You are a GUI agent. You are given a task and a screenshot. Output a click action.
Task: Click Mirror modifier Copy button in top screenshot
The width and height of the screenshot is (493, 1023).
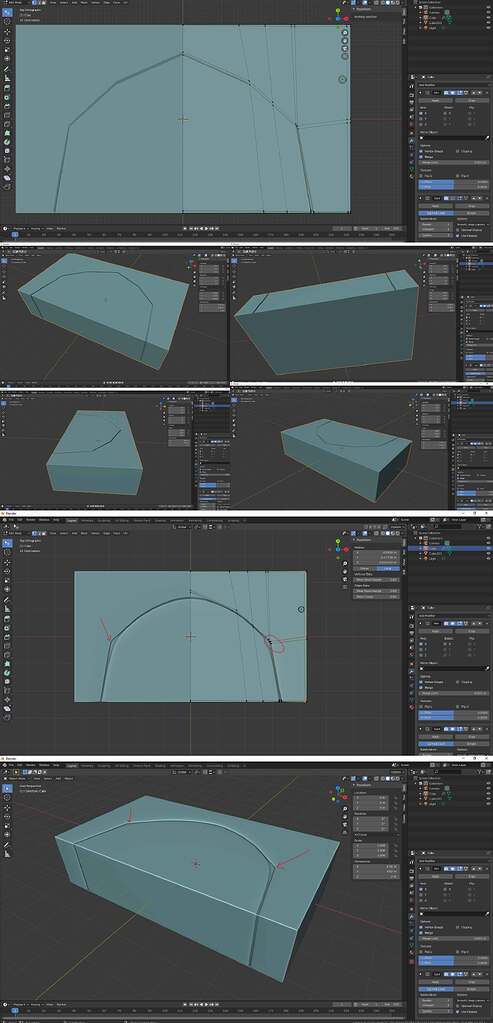[x=471, y=100]
